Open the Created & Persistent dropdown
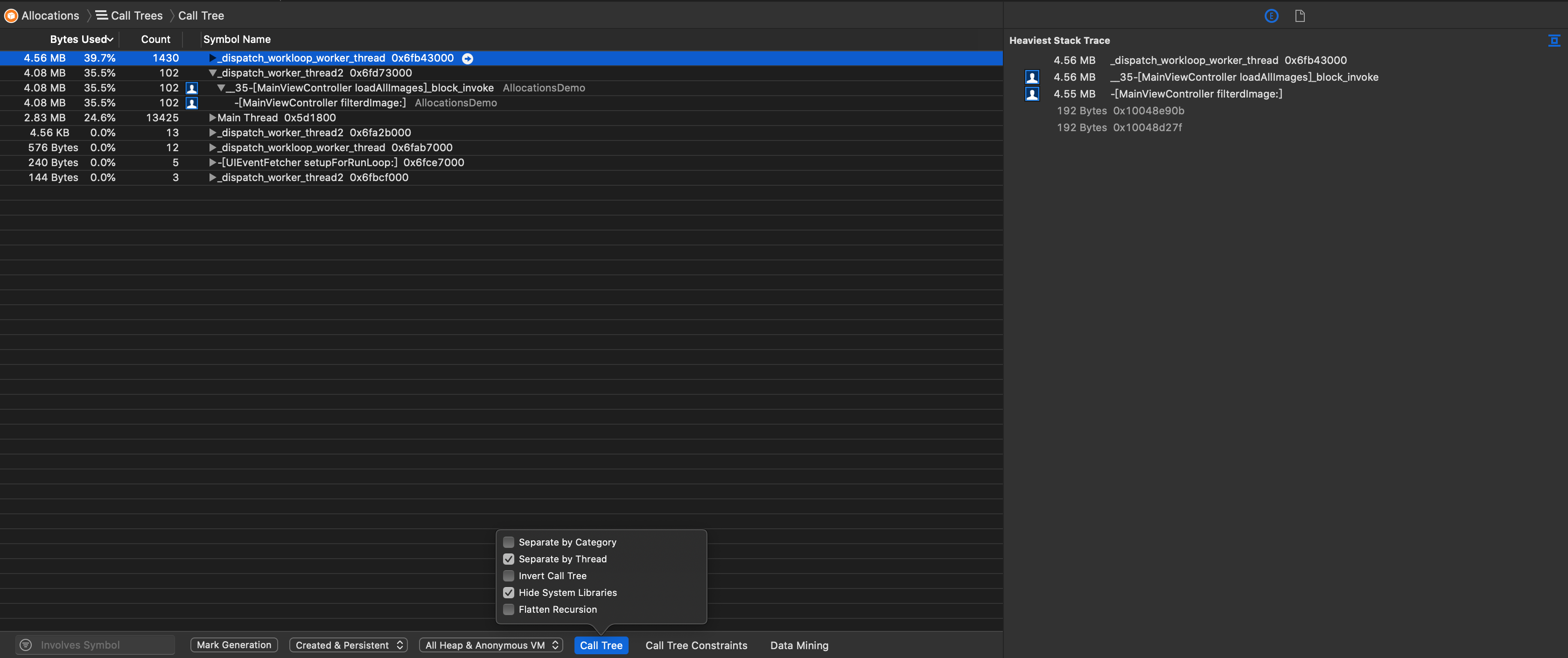This screenshot has width=1568, height=658. click(348, 644)
